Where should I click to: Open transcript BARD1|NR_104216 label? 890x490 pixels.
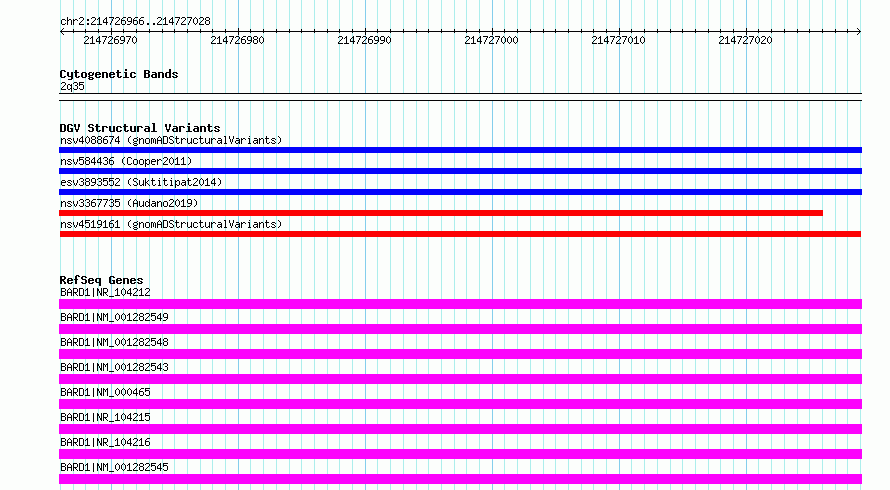[x=105, y=442]
